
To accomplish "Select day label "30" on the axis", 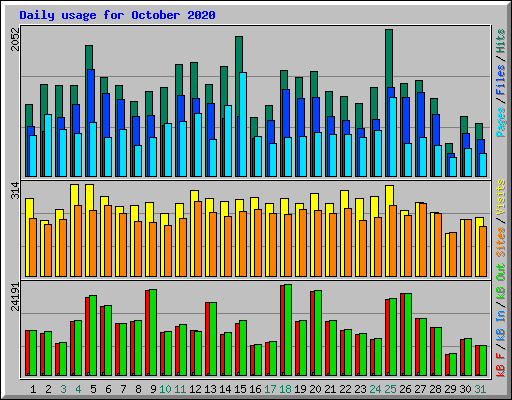I will click(465, 389).
